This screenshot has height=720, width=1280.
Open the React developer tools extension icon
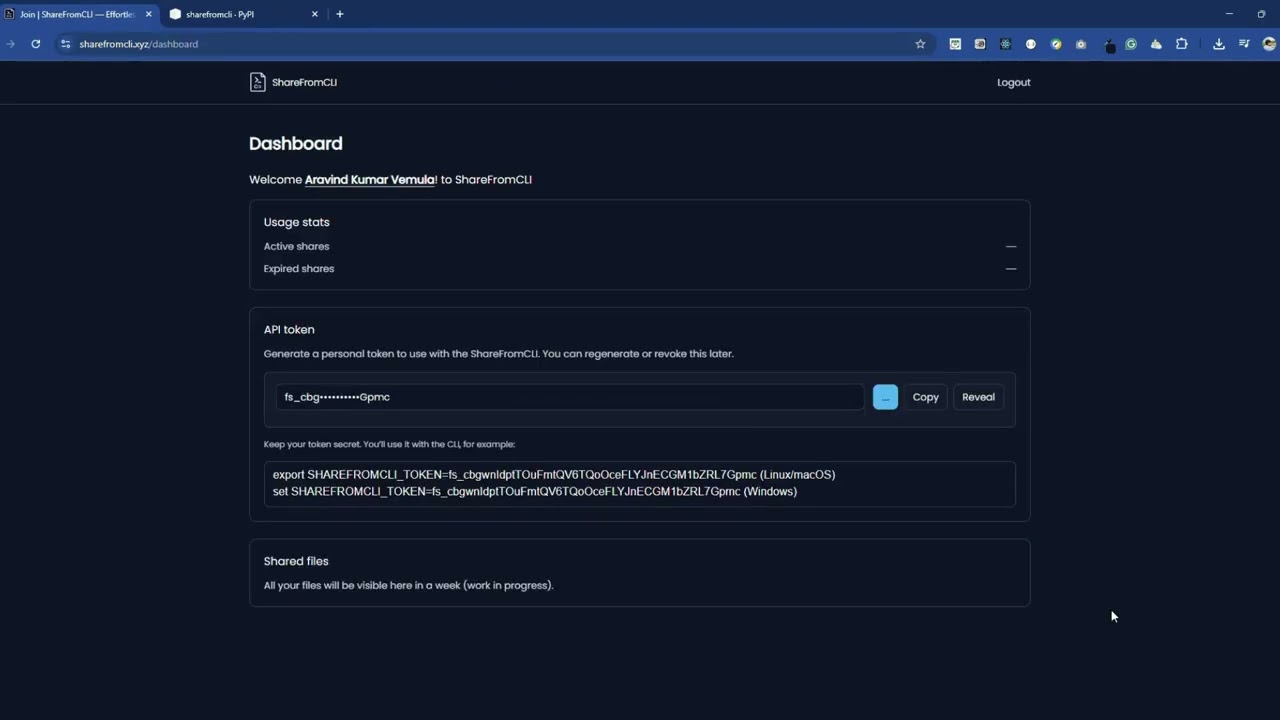tap(1005, 44)
